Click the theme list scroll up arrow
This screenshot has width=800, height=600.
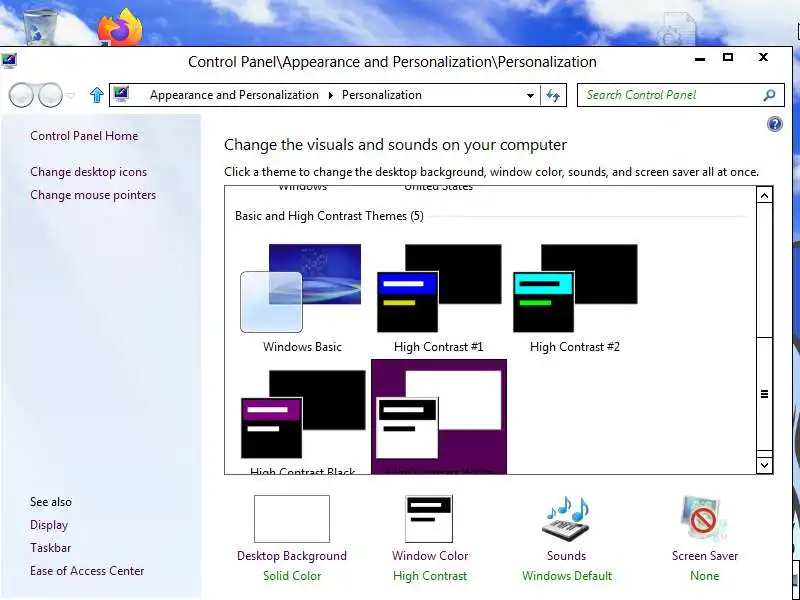tap(764, 195)
